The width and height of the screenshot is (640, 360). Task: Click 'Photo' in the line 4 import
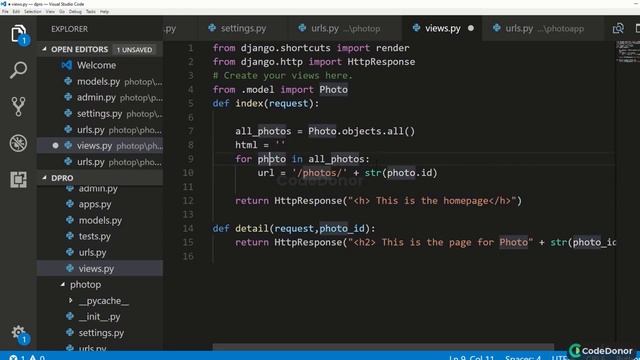pos(333,89)
